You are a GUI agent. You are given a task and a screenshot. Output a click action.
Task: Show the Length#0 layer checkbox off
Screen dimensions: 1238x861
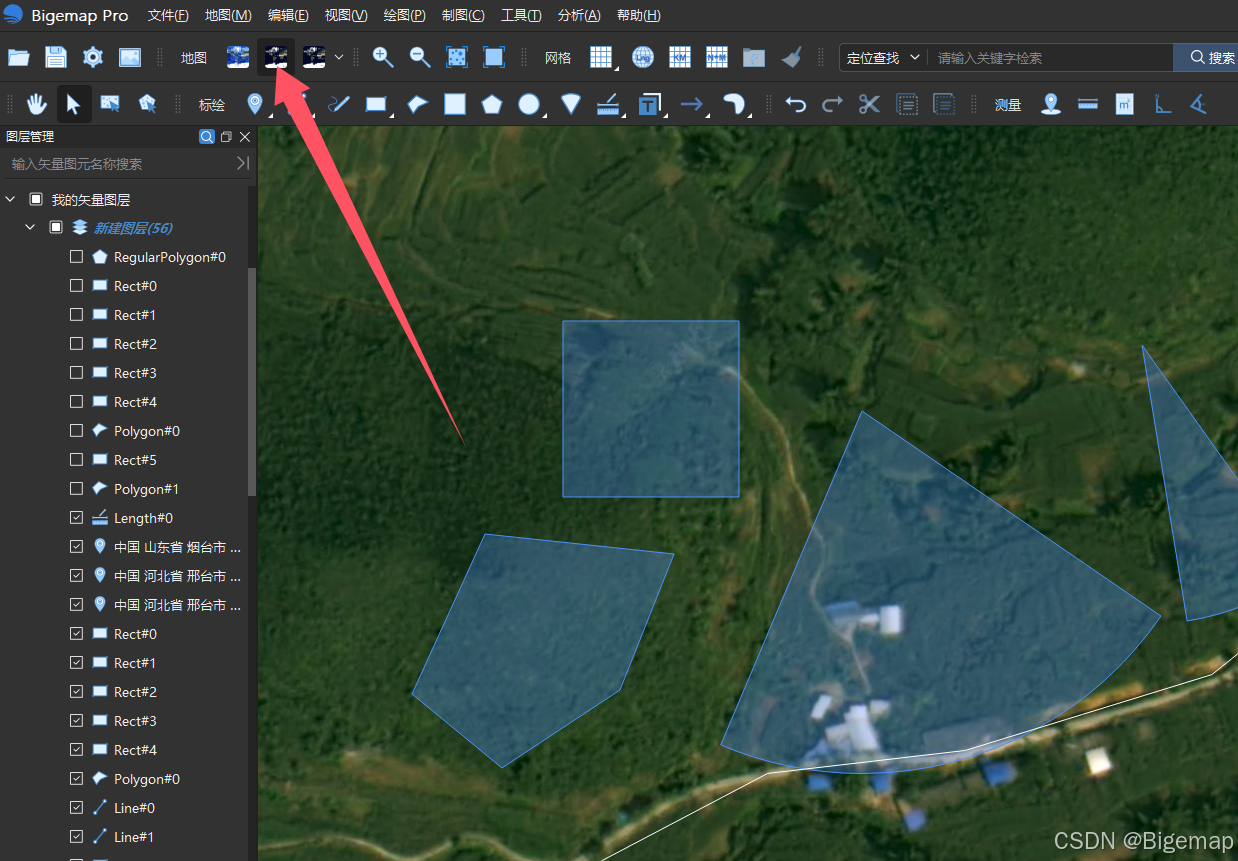click(x=75, y=517)
